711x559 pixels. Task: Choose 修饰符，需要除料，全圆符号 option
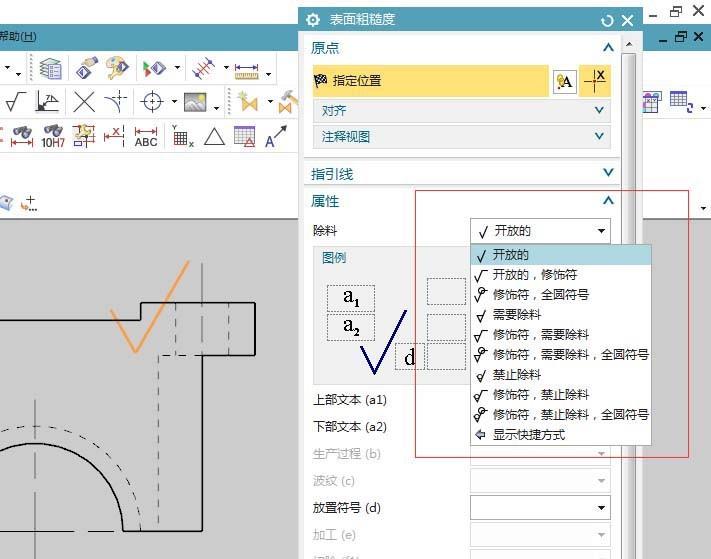561,355
